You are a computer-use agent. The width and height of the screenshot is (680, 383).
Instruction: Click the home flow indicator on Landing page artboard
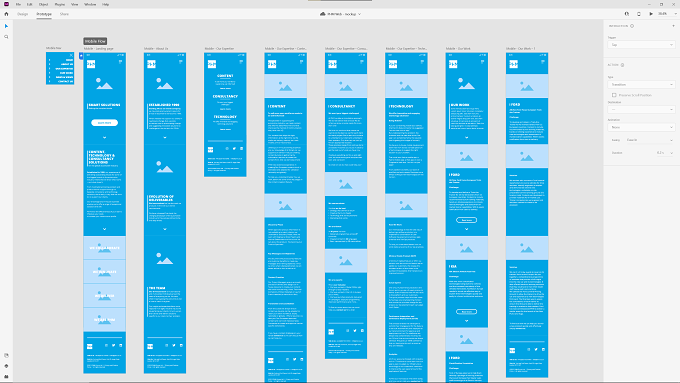click(81, 56)
